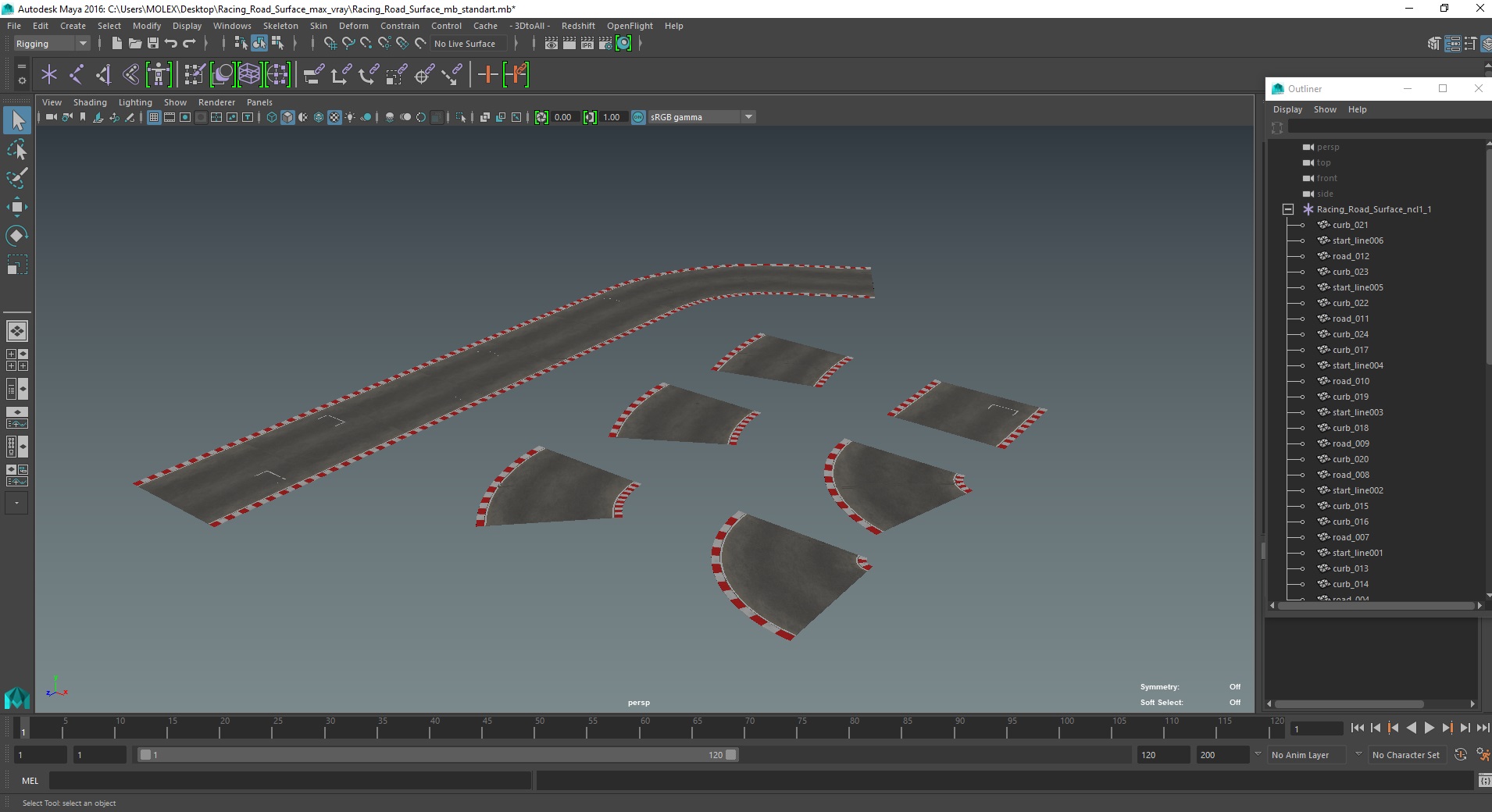Click the Parent Constraint shelf icon
This screenshot has height=812, width=1492.
[x=314, y=75]
